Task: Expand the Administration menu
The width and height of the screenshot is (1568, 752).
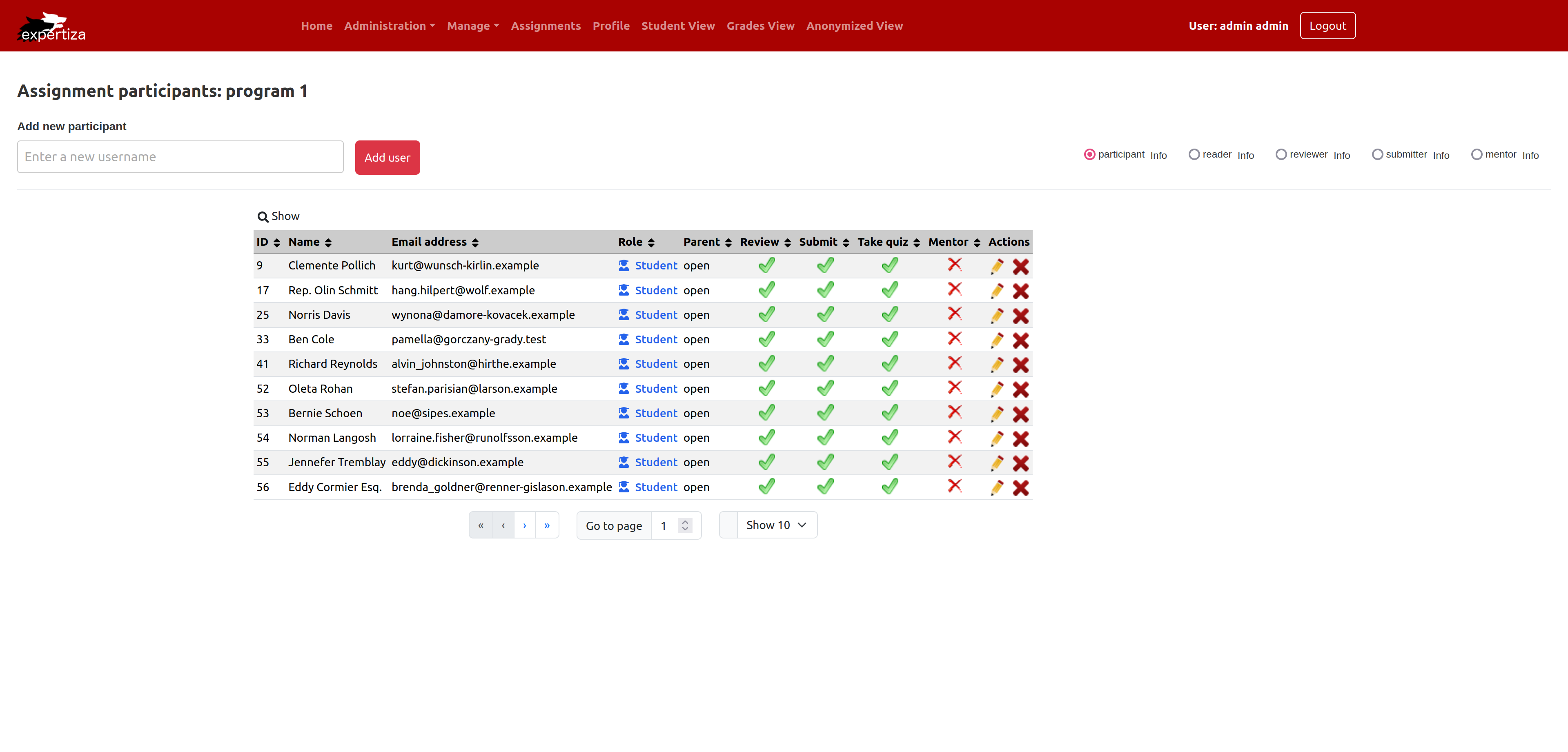Action: click(x=389, y=26)
